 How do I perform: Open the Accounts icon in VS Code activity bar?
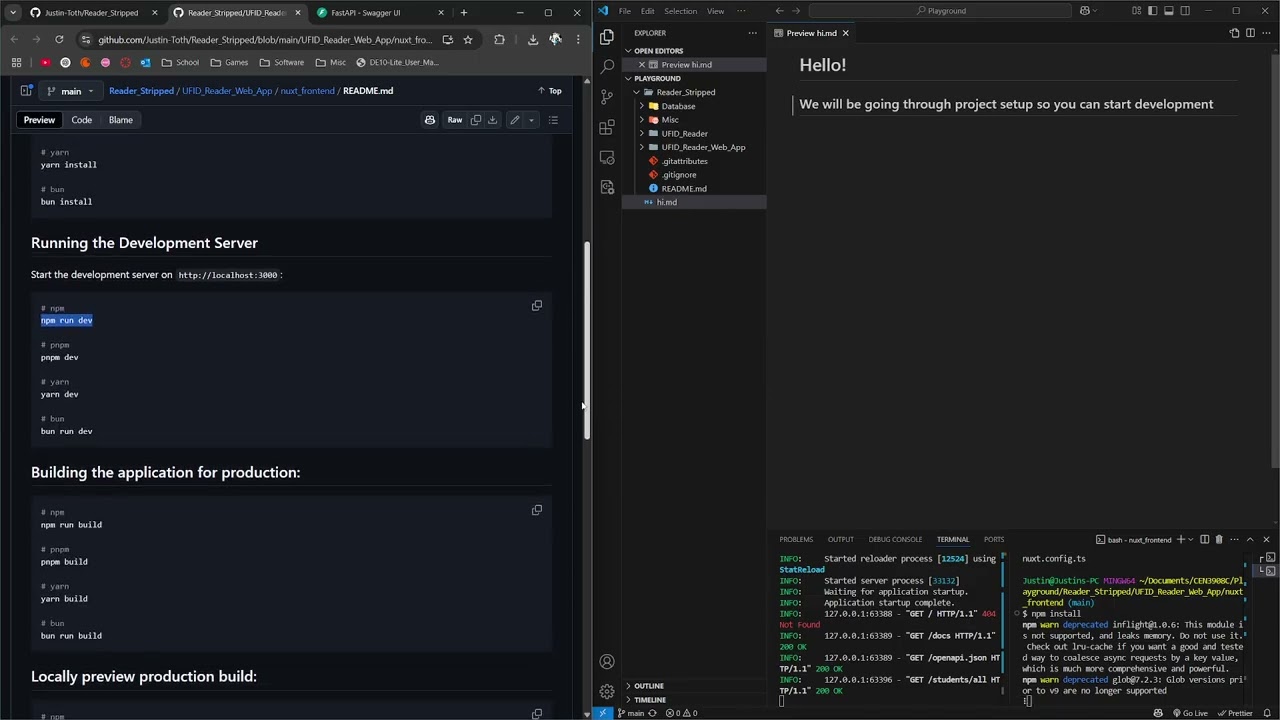point(607,662)
